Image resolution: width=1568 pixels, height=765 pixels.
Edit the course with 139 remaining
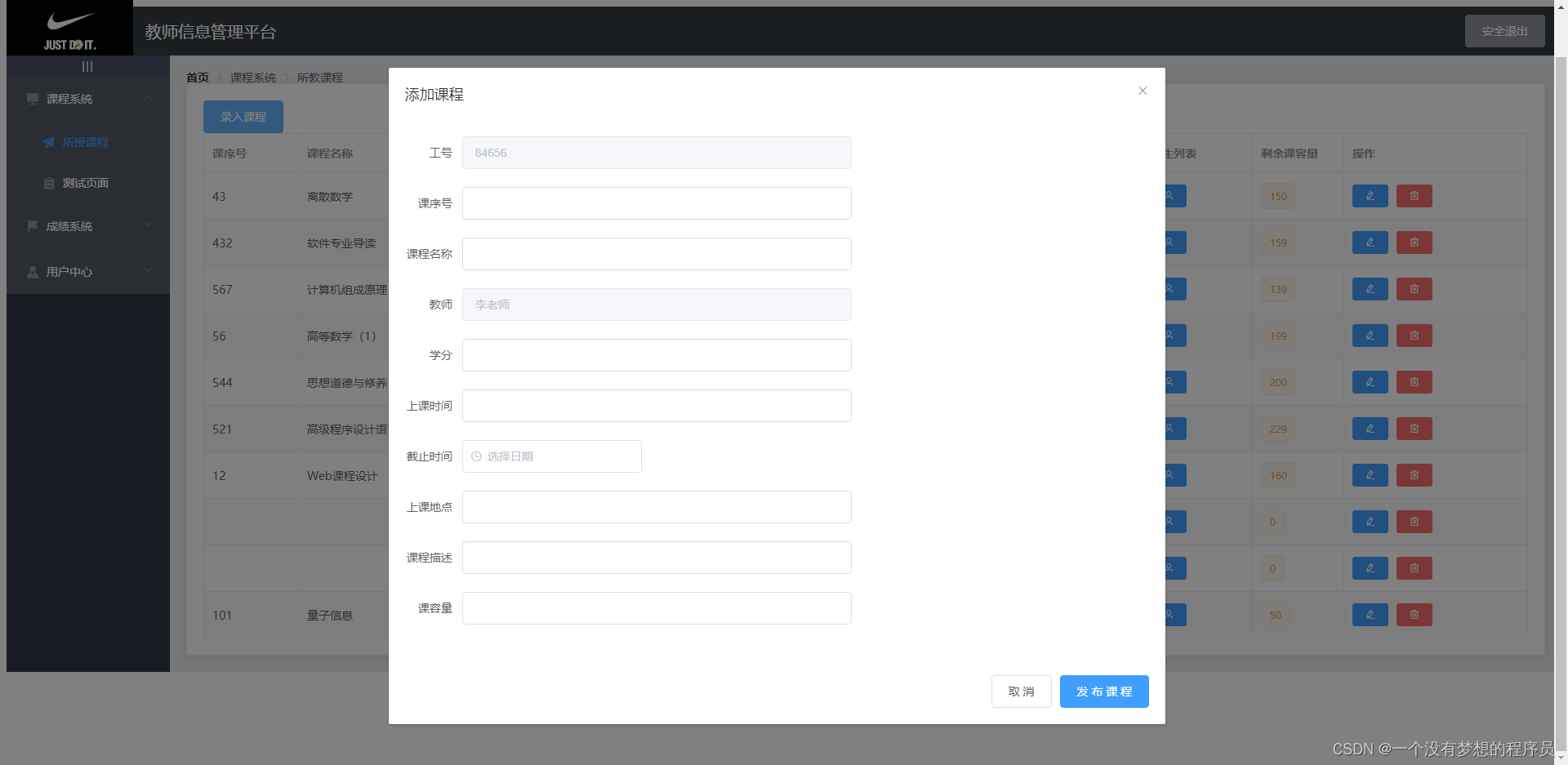pyautogui.click(x=1370, y=289)
